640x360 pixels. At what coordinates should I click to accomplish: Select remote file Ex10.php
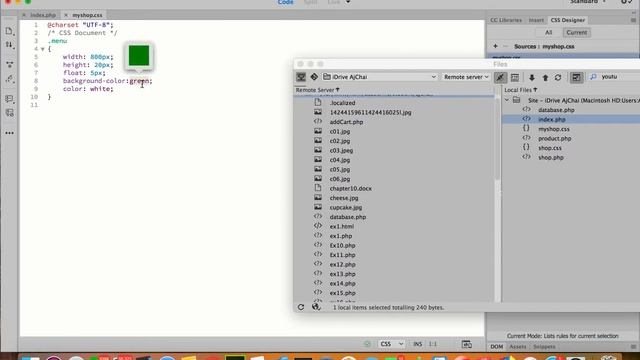342,245
